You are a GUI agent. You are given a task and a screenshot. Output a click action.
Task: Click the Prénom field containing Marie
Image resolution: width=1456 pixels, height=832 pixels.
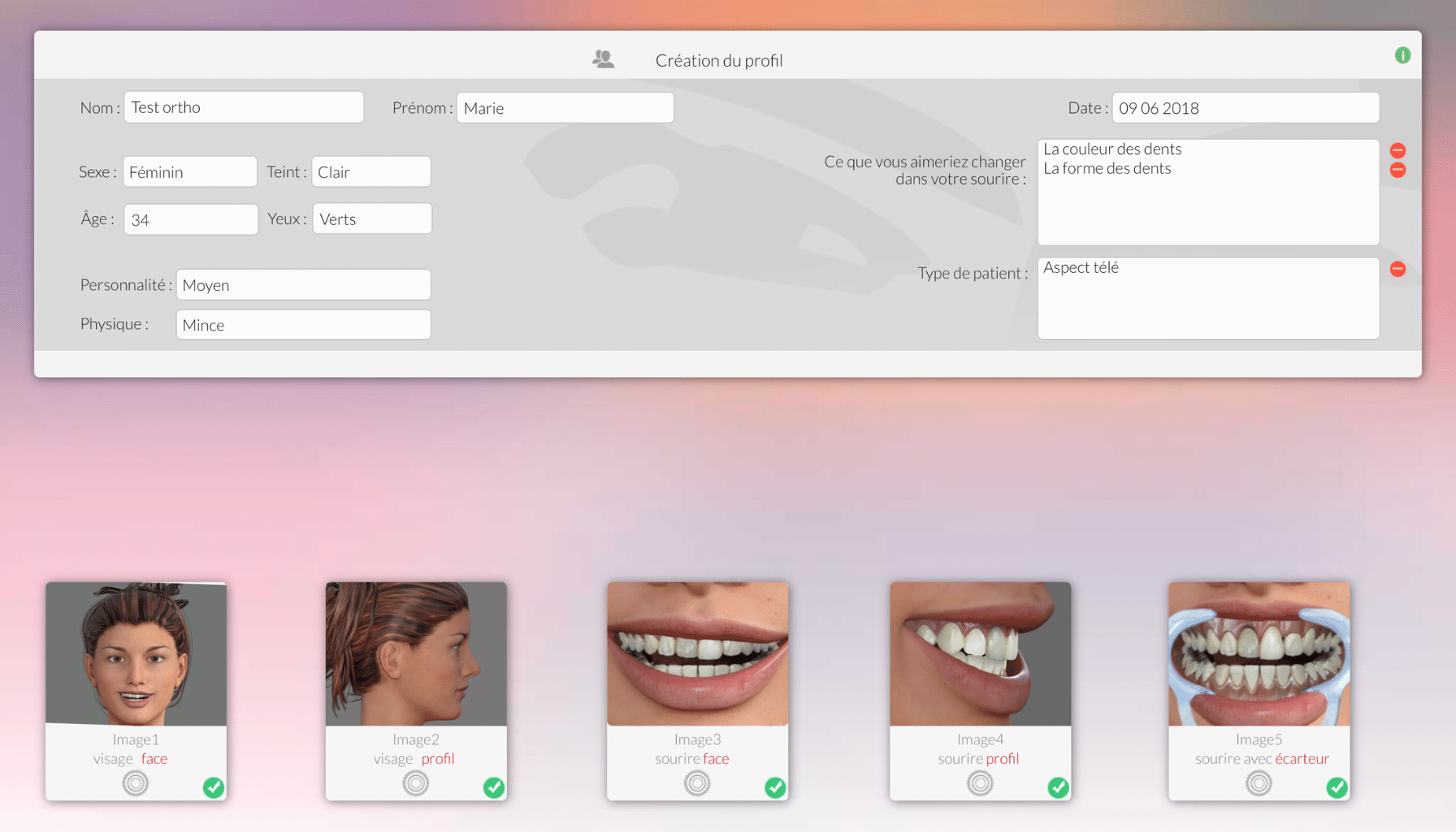click(x=565, y=107)
